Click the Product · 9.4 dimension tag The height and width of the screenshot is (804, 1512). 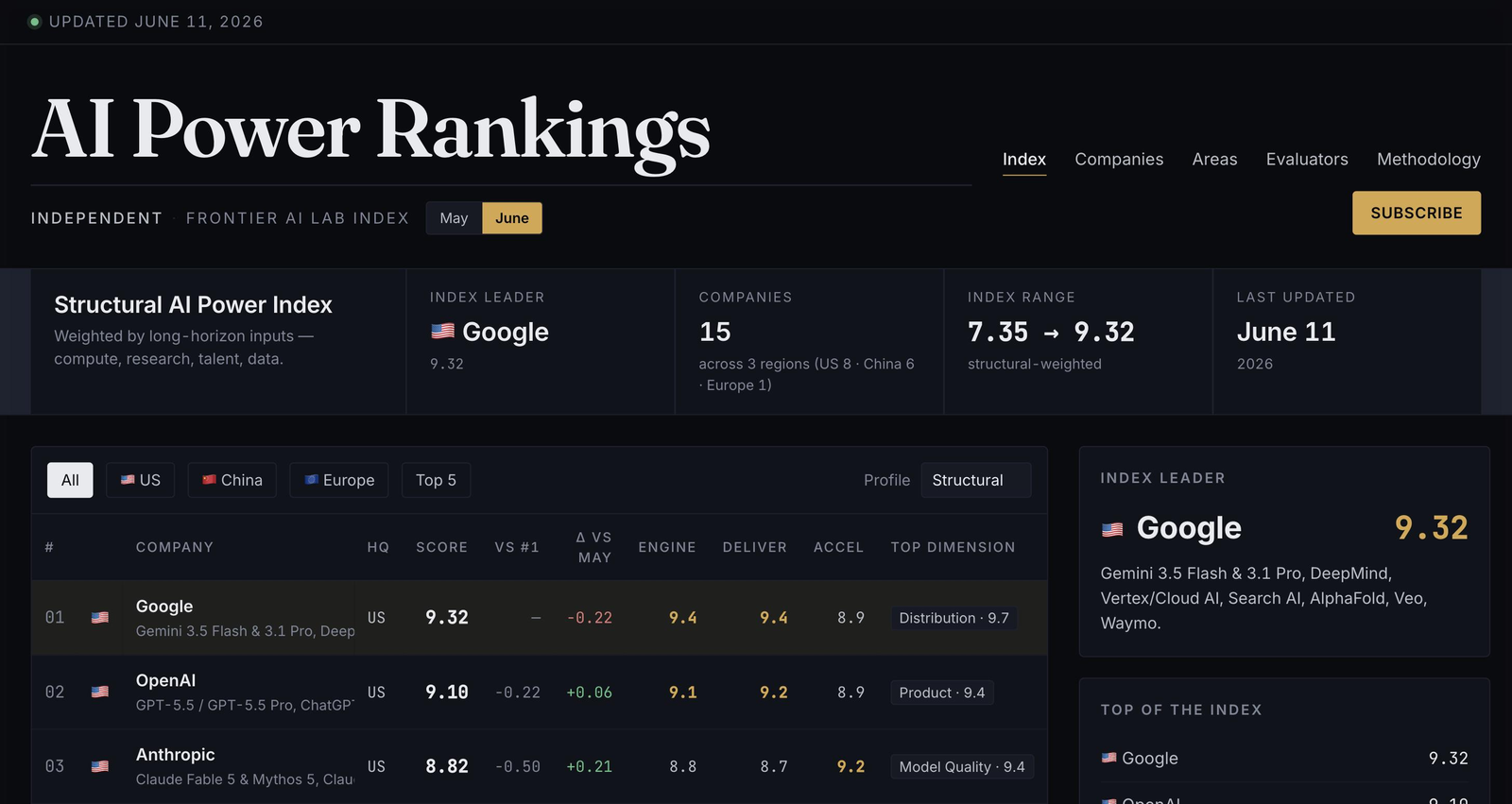tap(941, 693)
